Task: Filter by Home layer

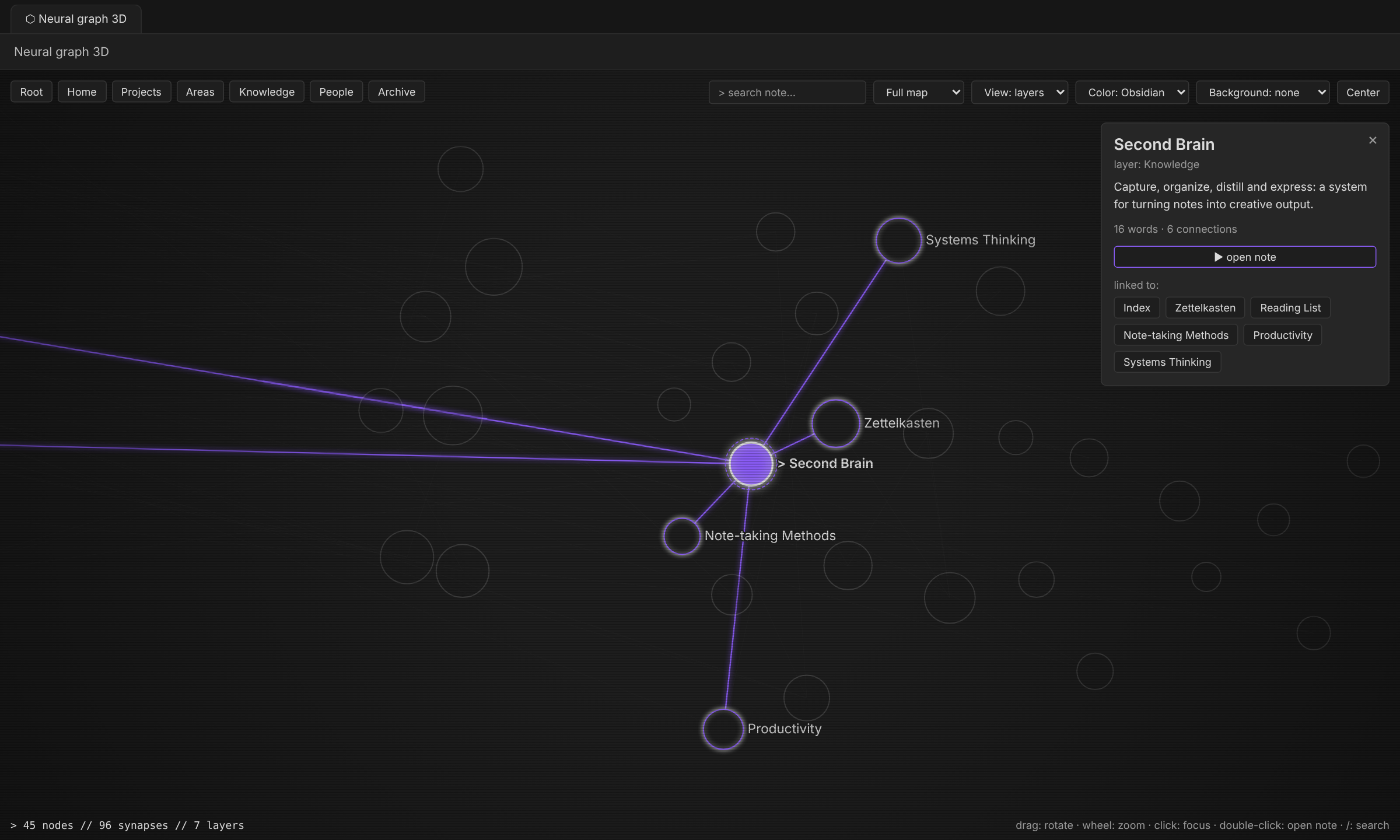Action: click(82, 92)
